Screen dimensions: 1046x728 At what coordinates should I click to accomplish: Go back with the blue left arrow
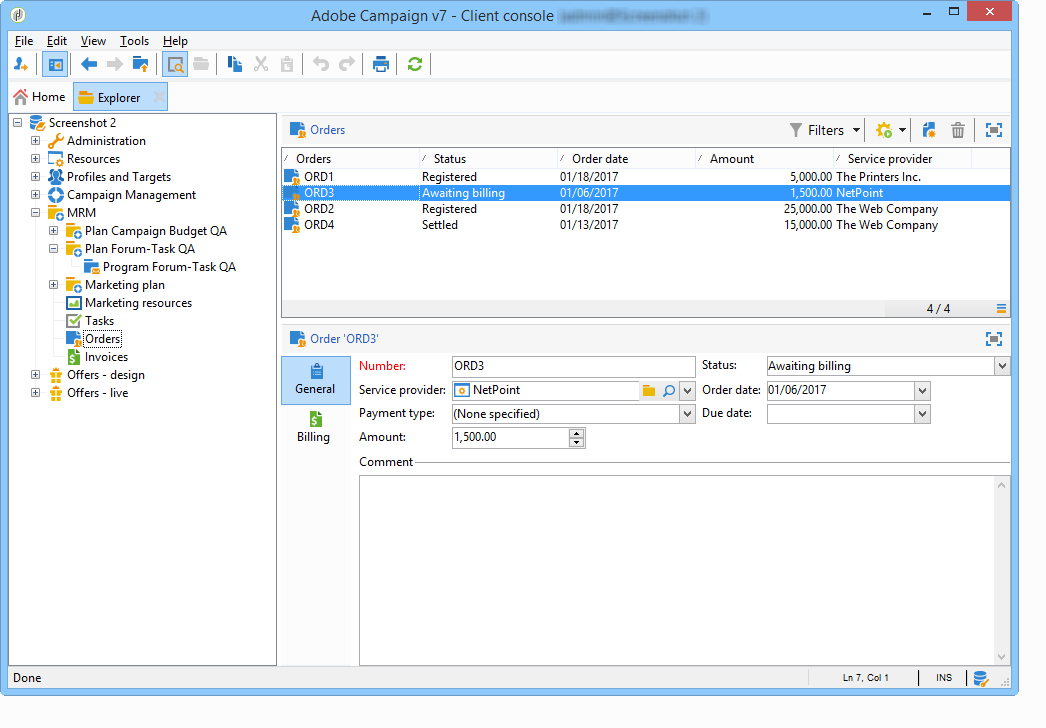coord(89,65)
